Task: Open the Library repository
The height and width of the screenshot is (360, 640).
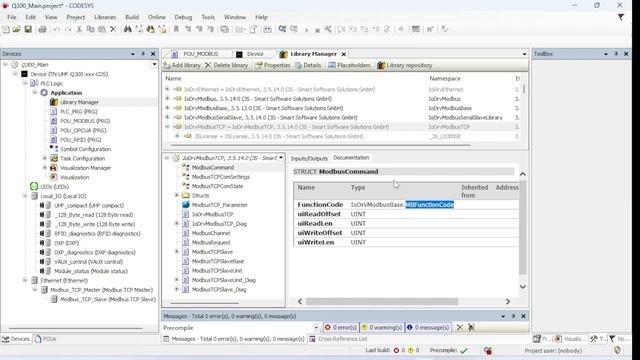Action: point(404,65)
